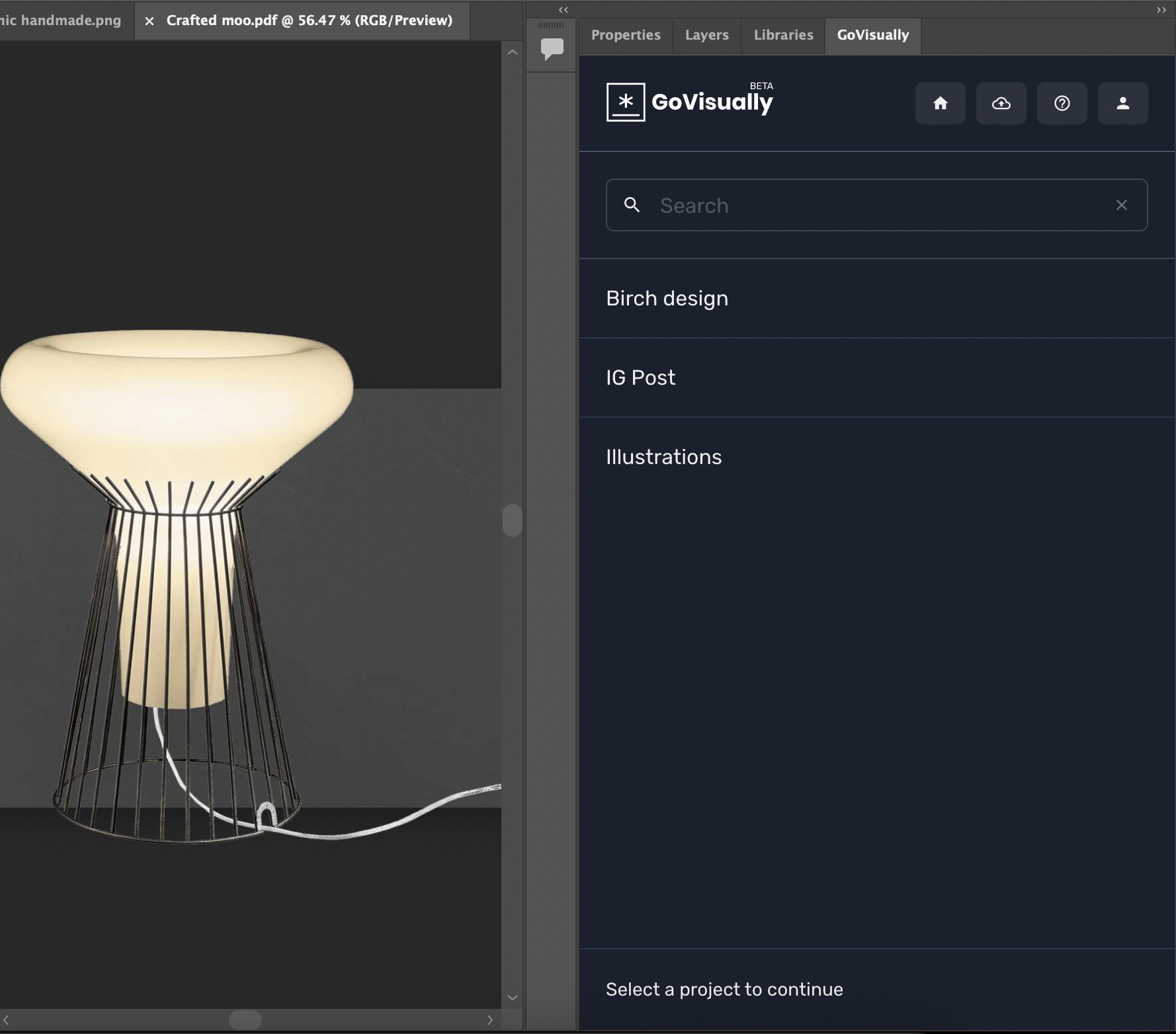1176x1034 pixels.
Task: Click the search magnifier icon
Action: tap(632, 205)
